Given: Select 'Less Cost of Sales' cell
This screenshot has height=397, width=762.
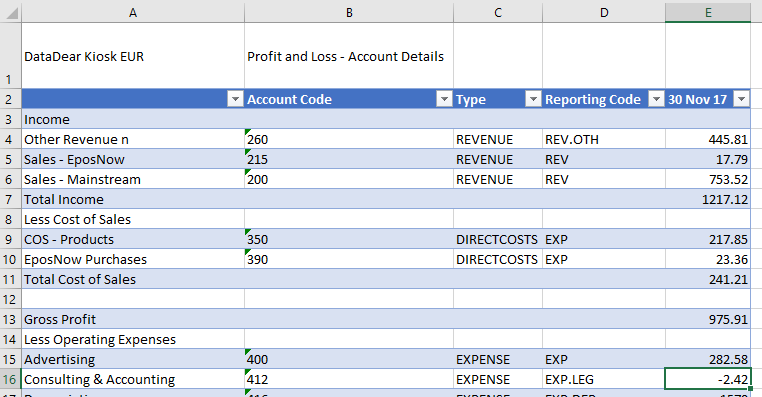Looking at the screenshot, I should pyautogui.click(x=133, y=219).
